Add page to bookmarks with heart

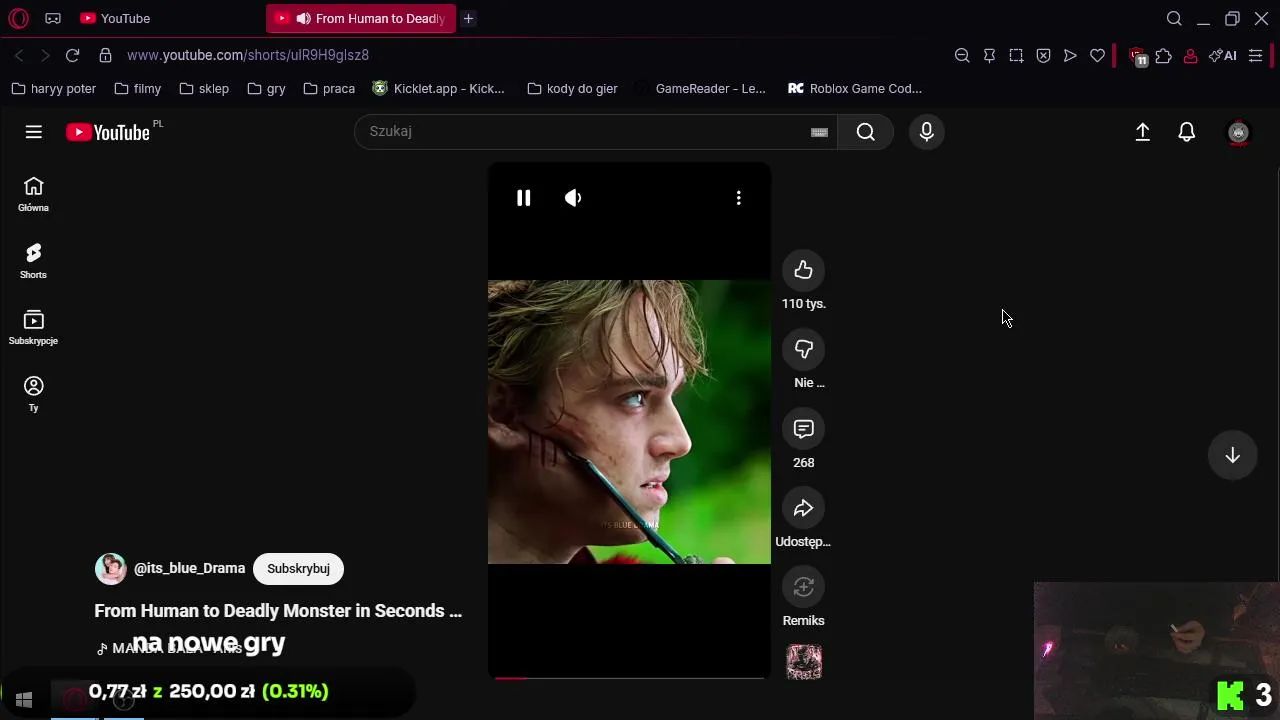(1097, 56)
